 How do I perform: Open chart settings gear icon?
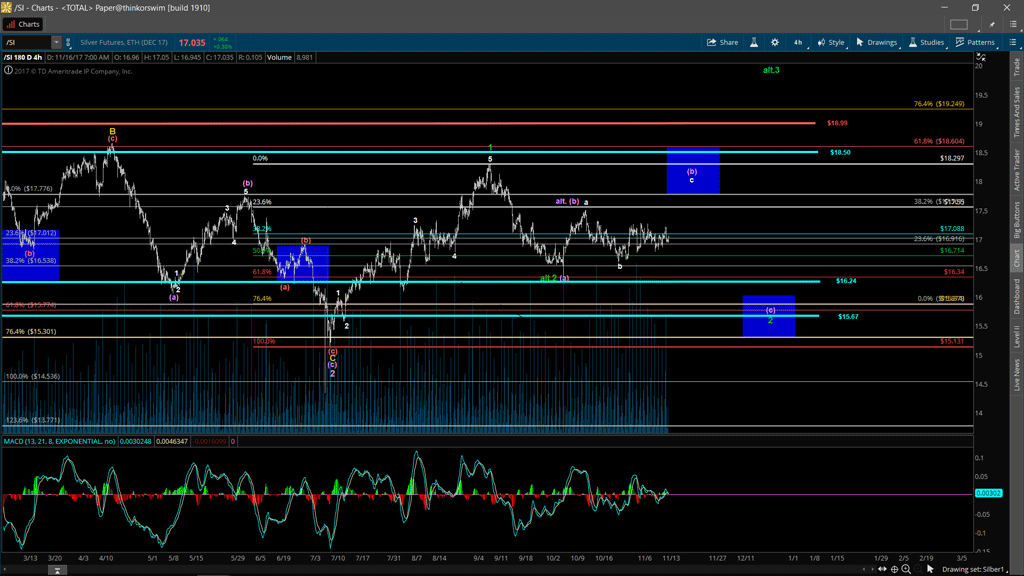(x=775, y=43)
